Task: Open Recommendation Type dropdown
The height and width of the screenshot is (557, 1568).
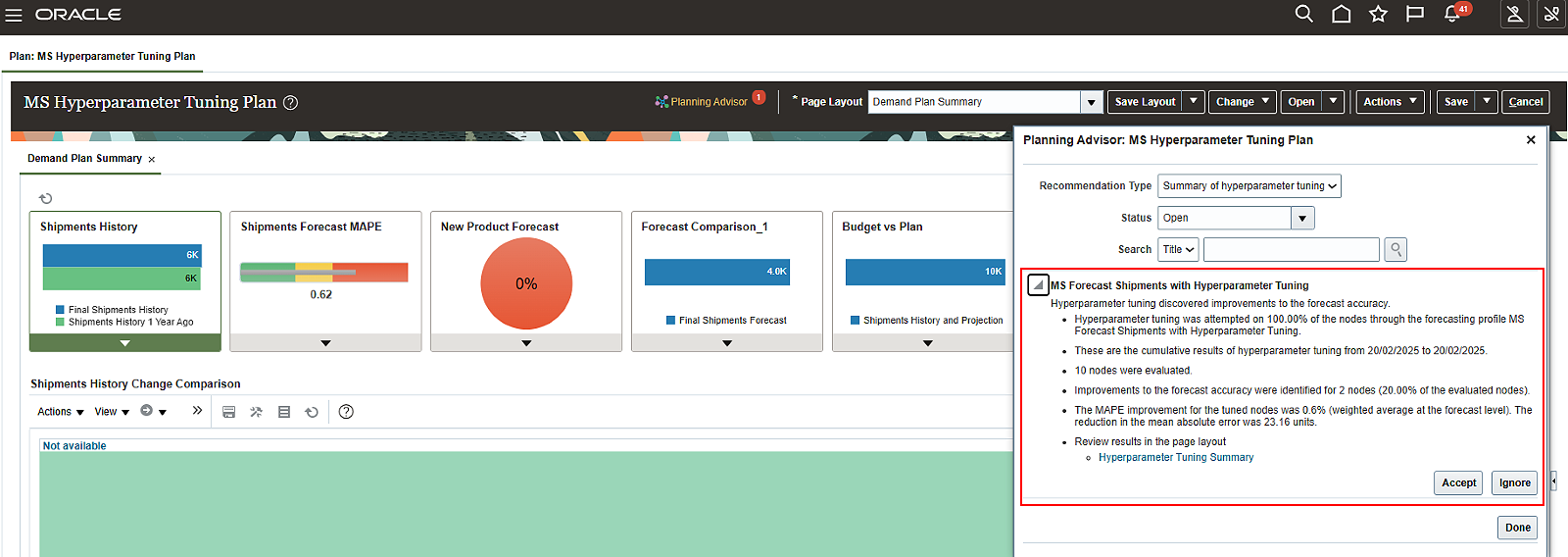Action: [1249, 186]
